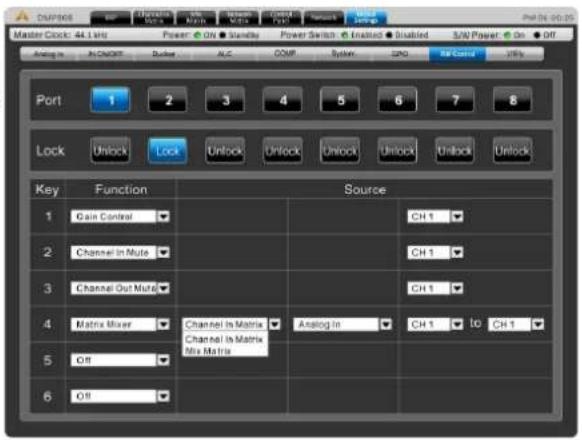The width and height of the screenshot is (582, 440).
Task: Open the CH 1 dropdown after 'to'
Action: pos(516,325)
